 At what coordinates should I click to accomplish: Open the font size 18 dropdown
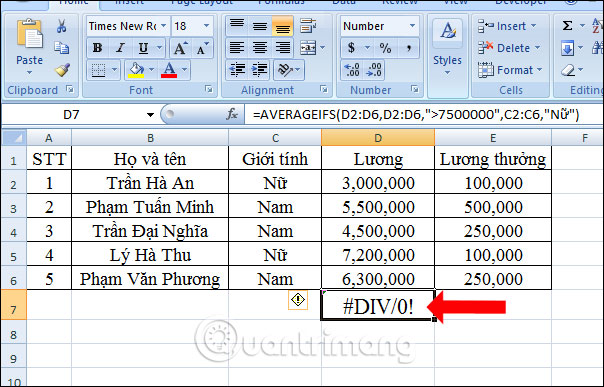click(206, 26)
